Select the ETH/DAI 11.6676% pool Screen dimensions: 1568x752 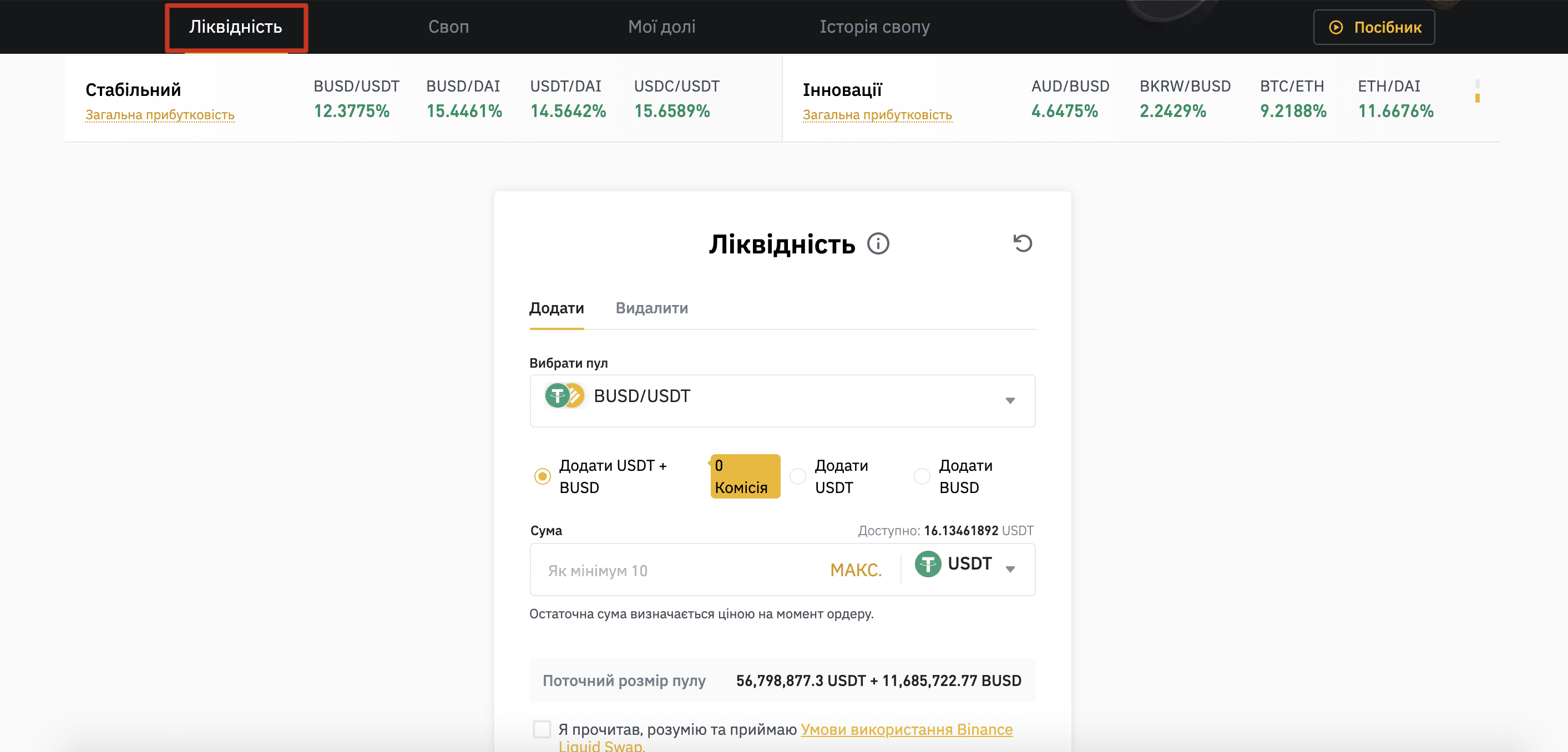click(1396, 99)
